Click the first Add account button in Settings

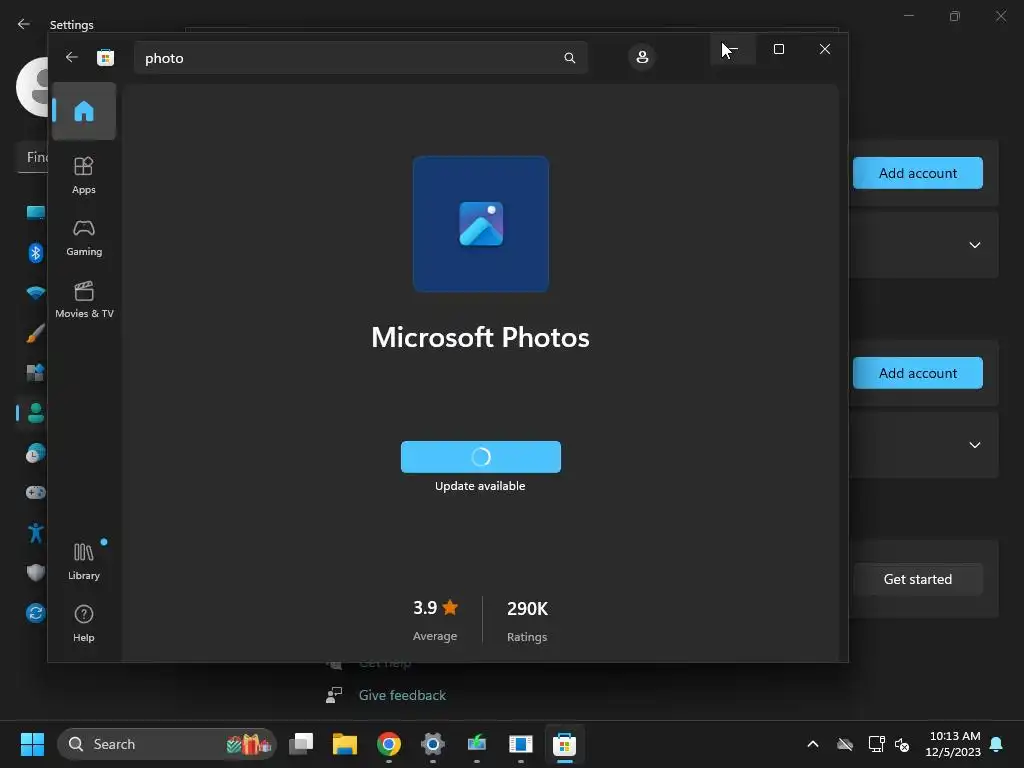pyautogui.click(x=918, y=173)
